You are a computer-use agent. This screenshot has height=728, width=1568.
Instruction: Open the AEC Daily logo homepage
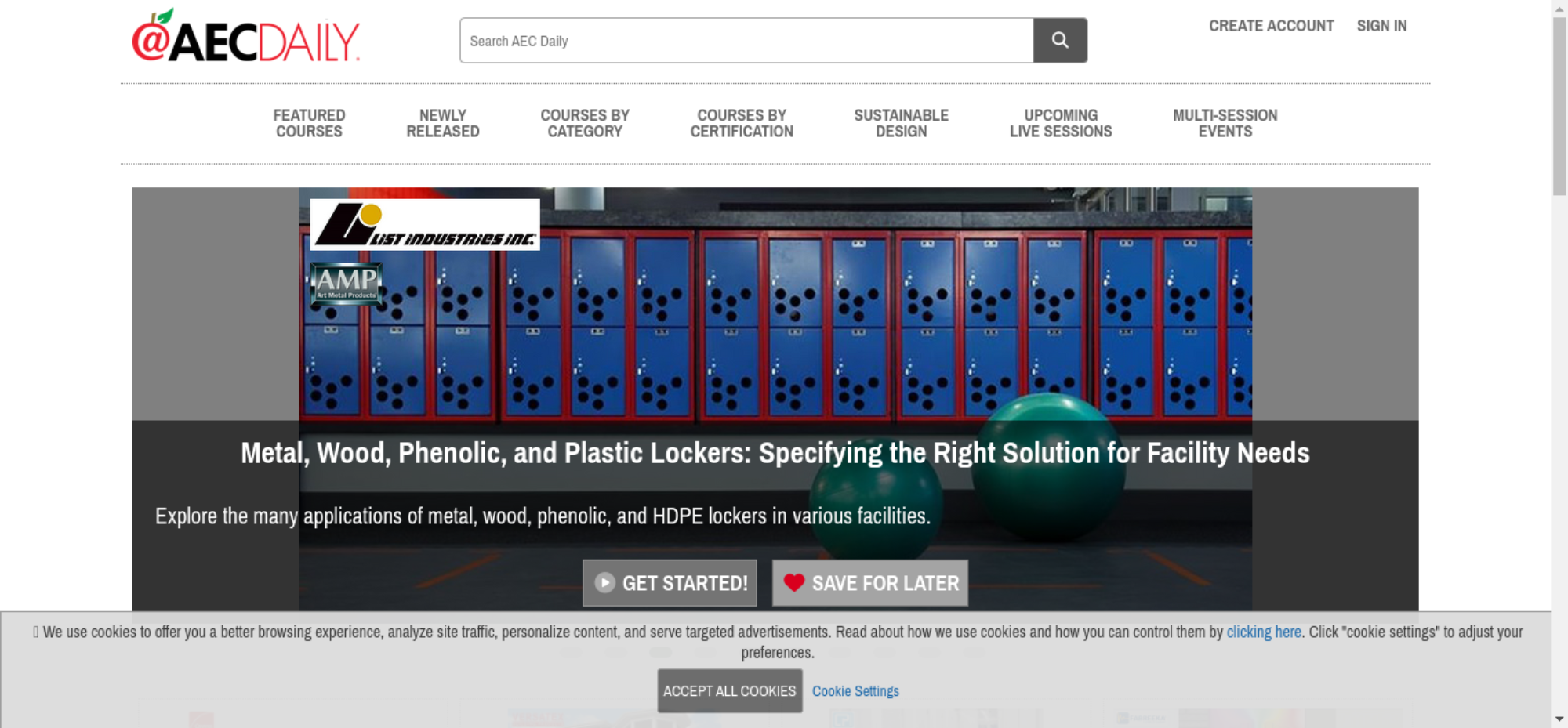coord(245,38)
